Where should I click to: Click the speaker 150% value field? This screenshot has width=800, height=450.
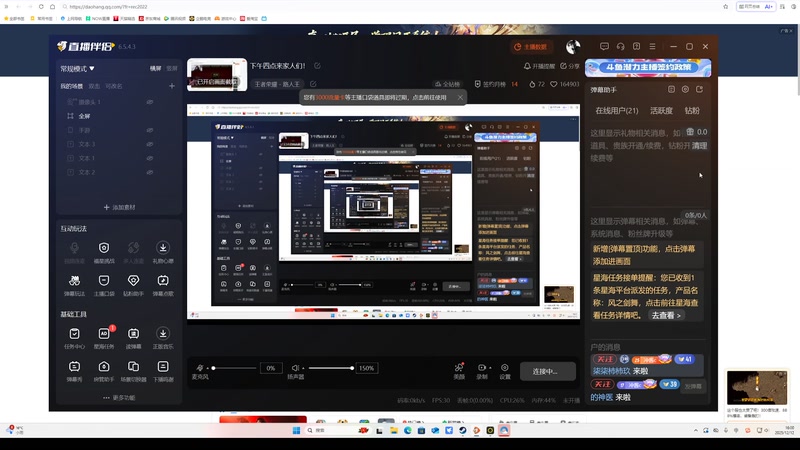[x=366, y=368]
